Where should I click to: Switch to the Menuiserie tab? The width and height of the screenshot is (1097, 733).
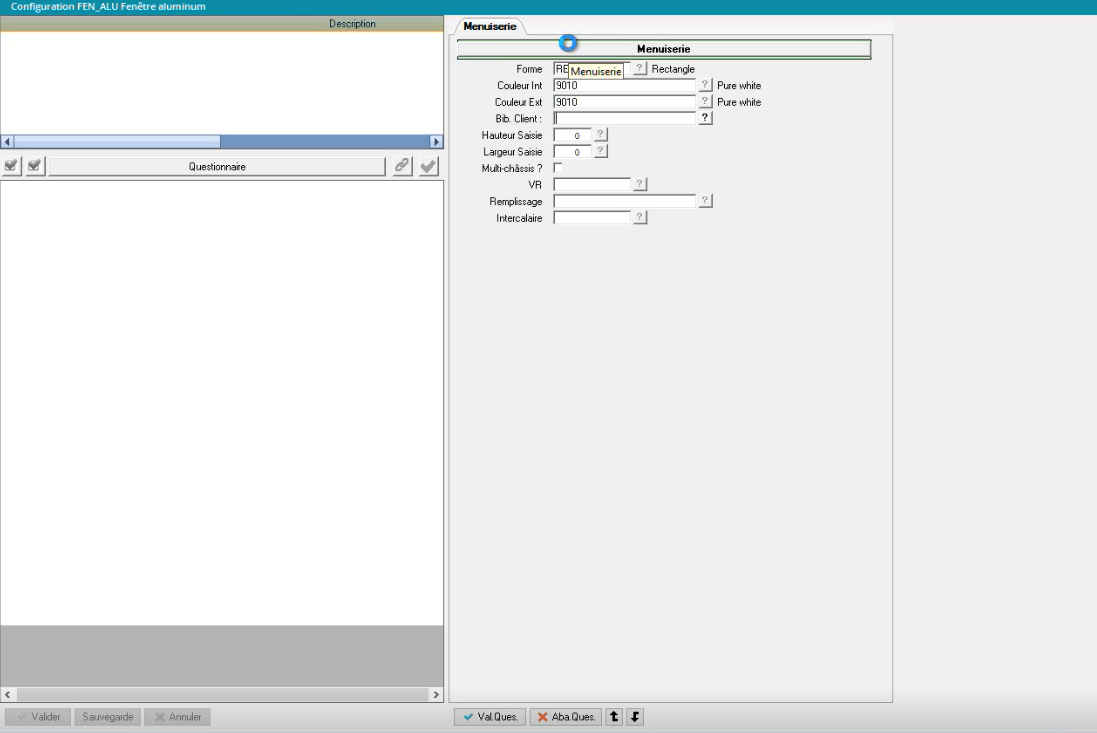click(490, 26)
